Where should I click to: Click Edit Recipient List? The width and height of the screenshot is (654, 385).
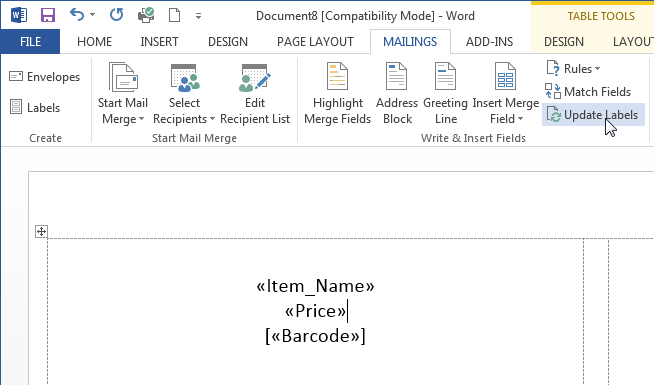click(x=255, y=94)
